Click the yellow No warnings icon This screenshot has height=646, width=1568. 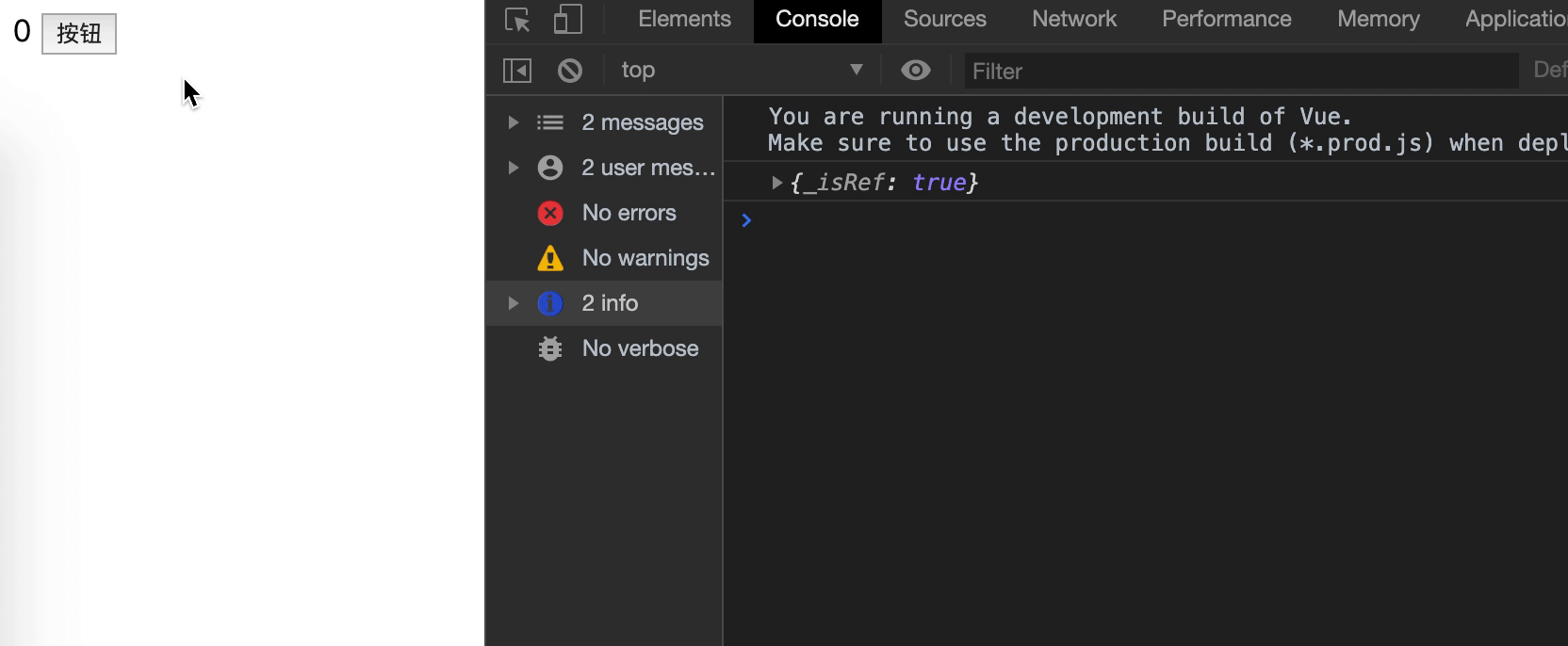coord(550,258)
